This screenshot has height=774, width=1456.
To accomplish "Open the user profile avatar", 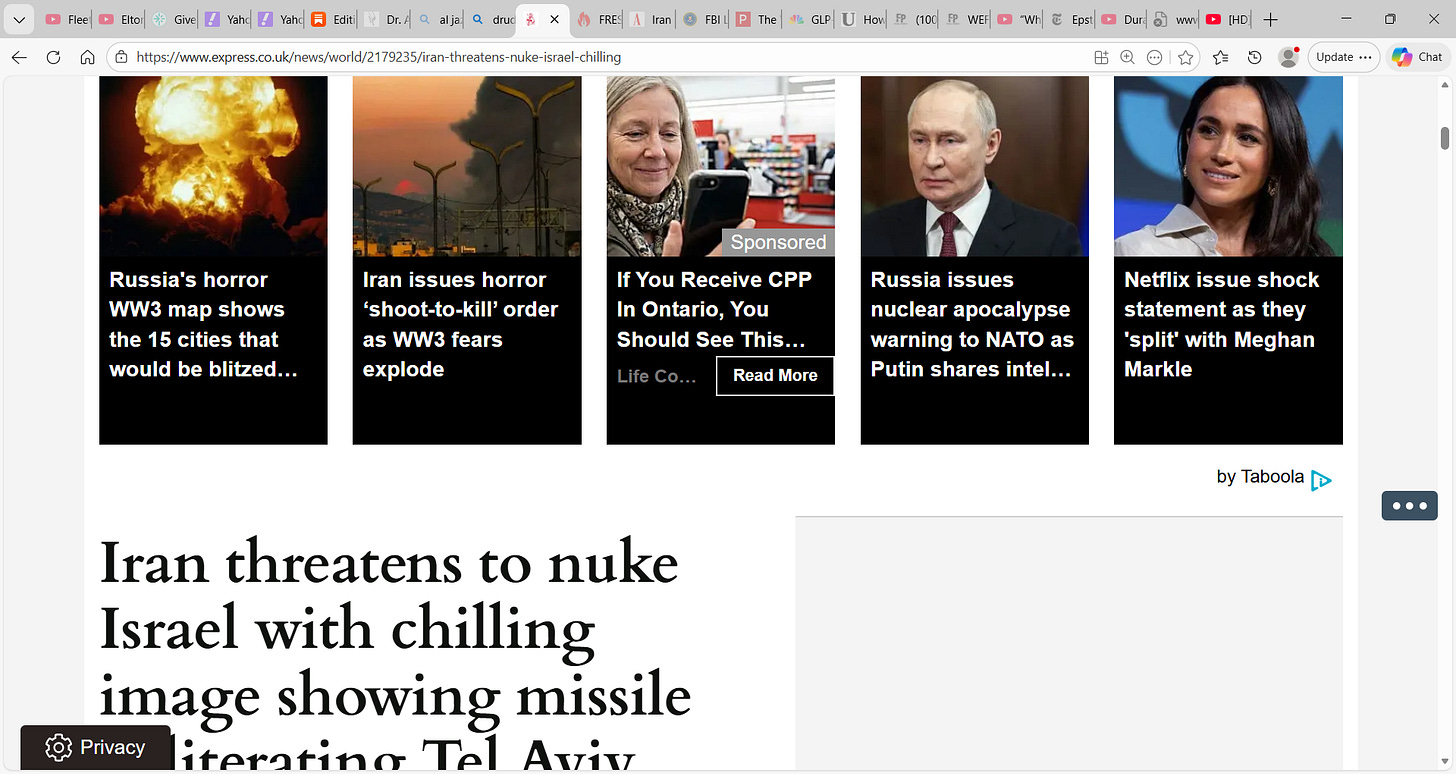I will click(1289, 57).
